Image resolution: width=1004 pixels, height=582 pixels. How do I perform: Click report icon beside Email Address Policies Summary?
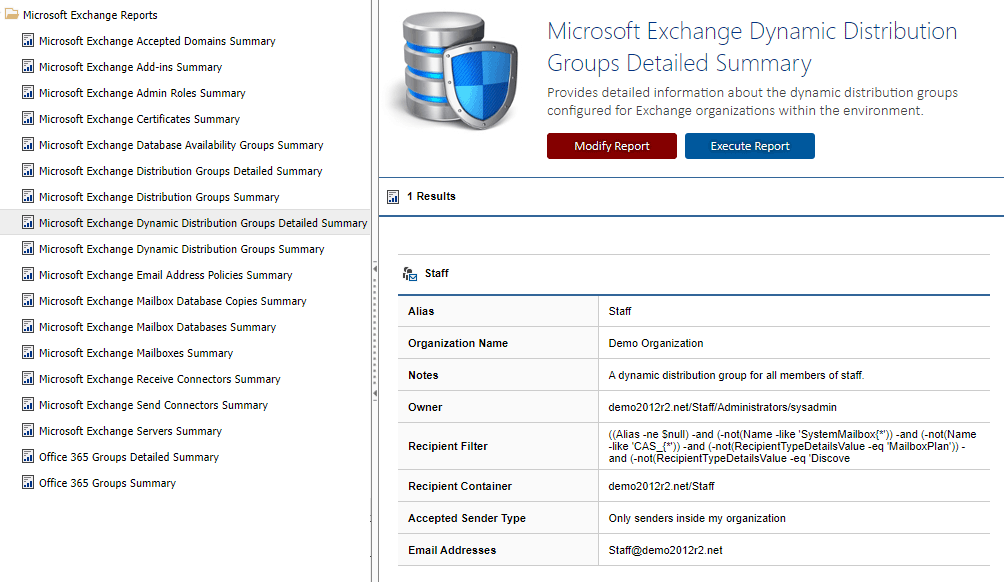pos(28,274)
